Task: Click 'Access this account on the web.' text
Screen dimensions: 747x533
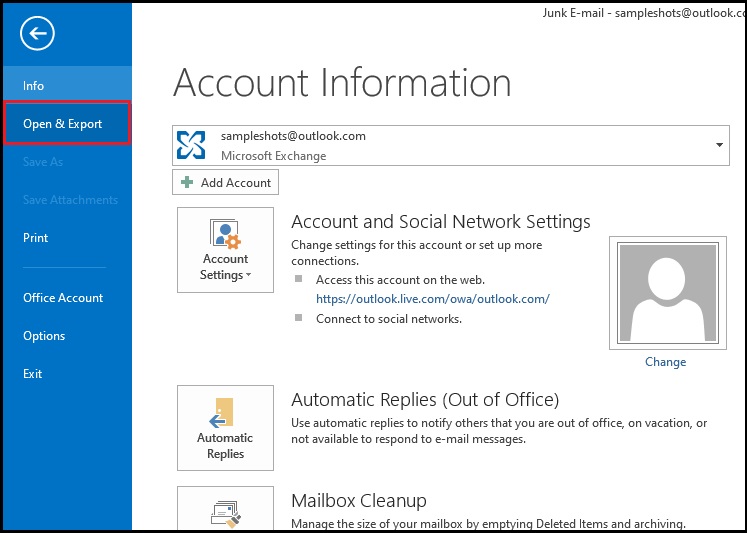Action: [x=400, y=280]
